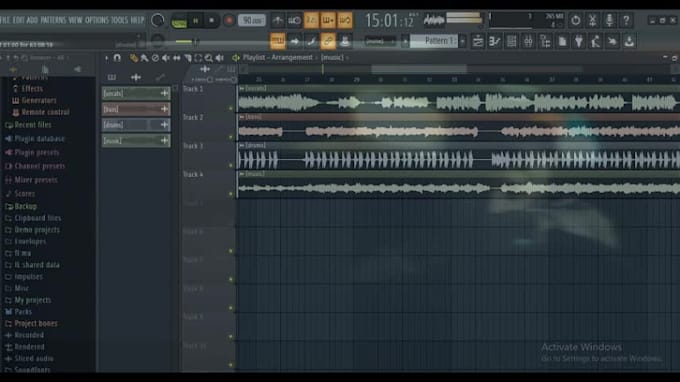Select the Slice tool
The height and width of the screenshot is (382, 680).
(187, 58)
